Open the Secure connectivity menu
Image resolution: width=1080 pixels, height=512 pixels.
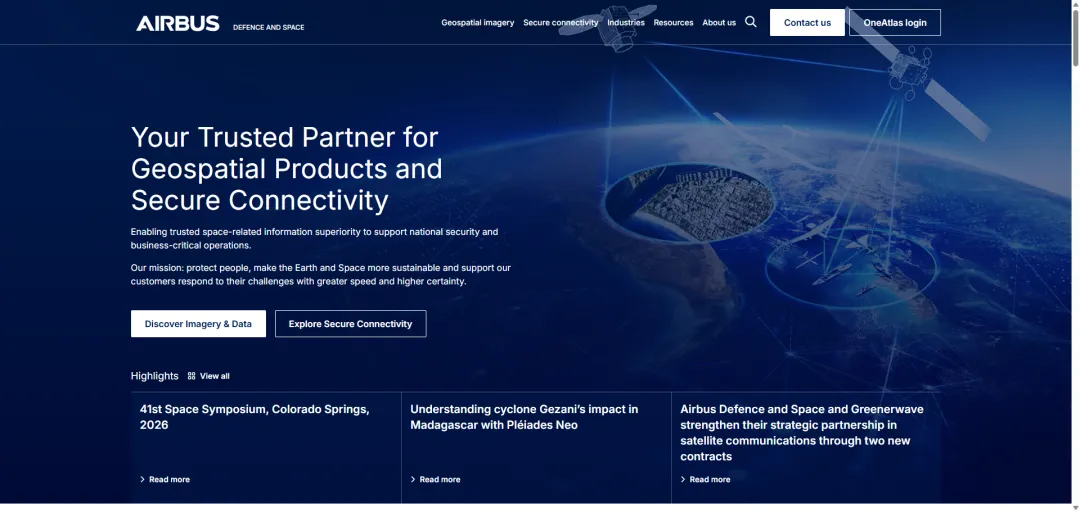(561, 23)
